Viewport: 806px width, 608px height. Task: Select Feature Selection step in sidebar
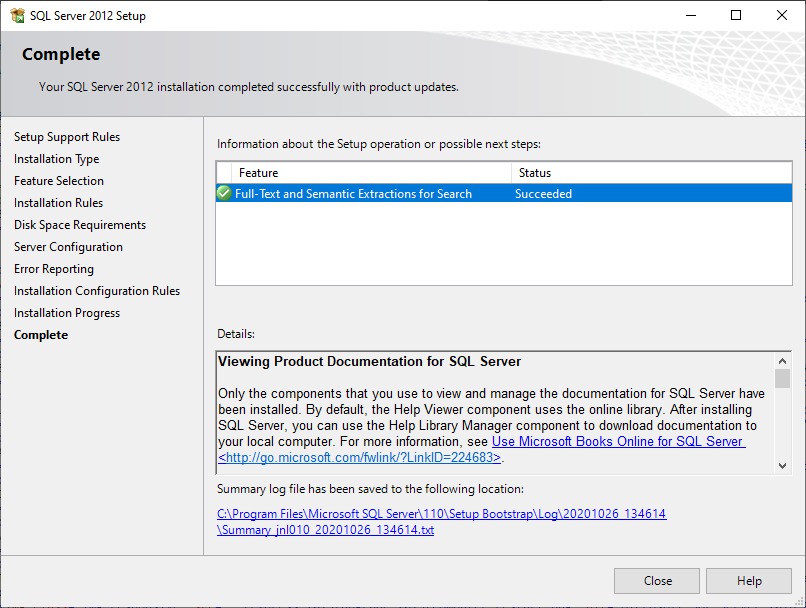[x=59, y=181]
